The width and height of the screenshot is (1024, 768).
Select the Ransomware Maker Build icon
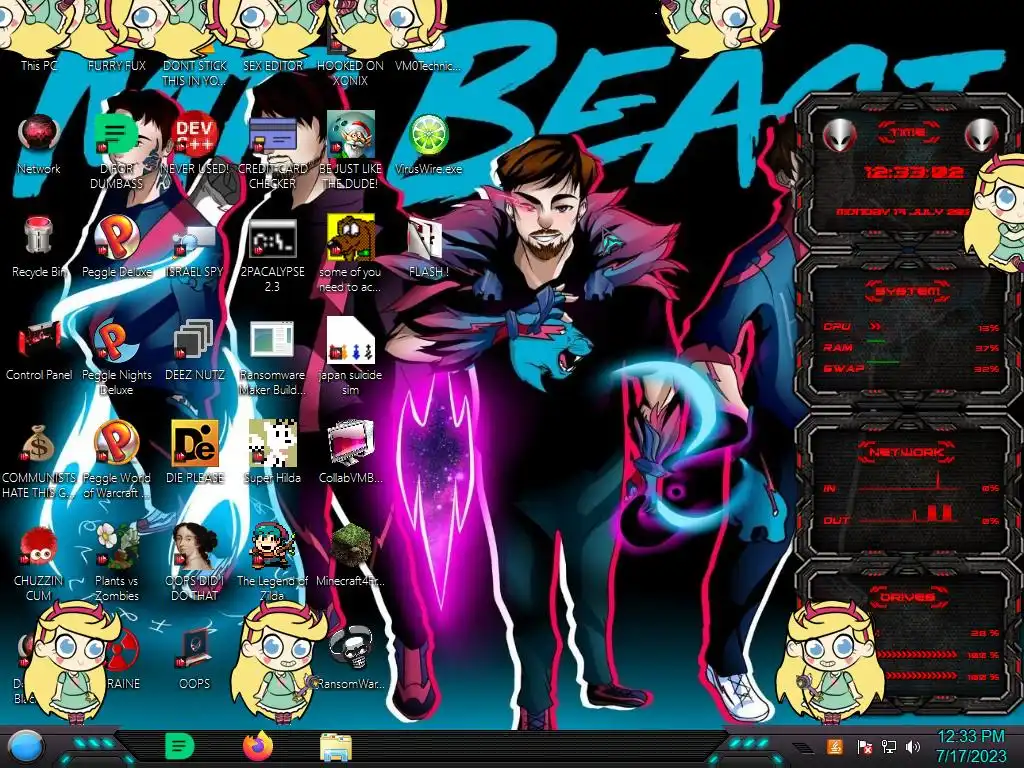(272, 341)
